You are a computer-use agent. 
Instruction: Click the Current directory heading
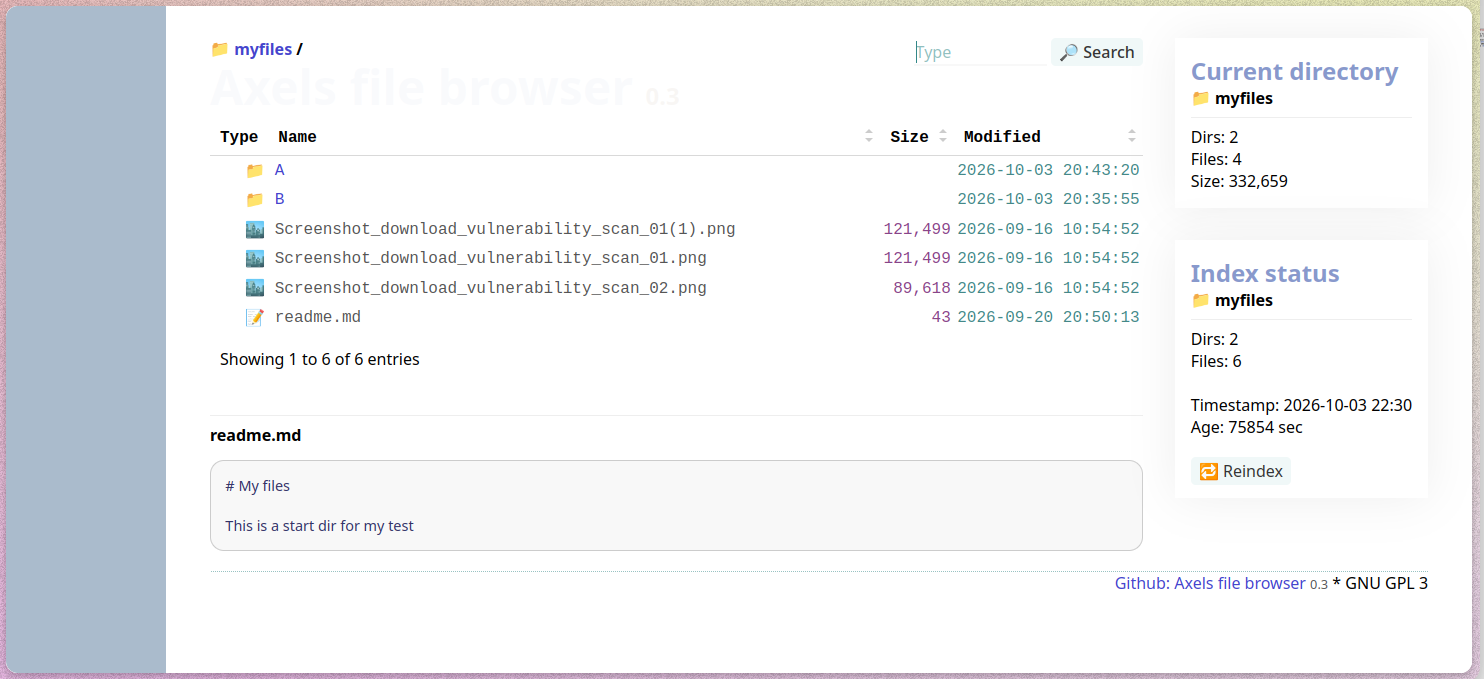(1294, 72)
